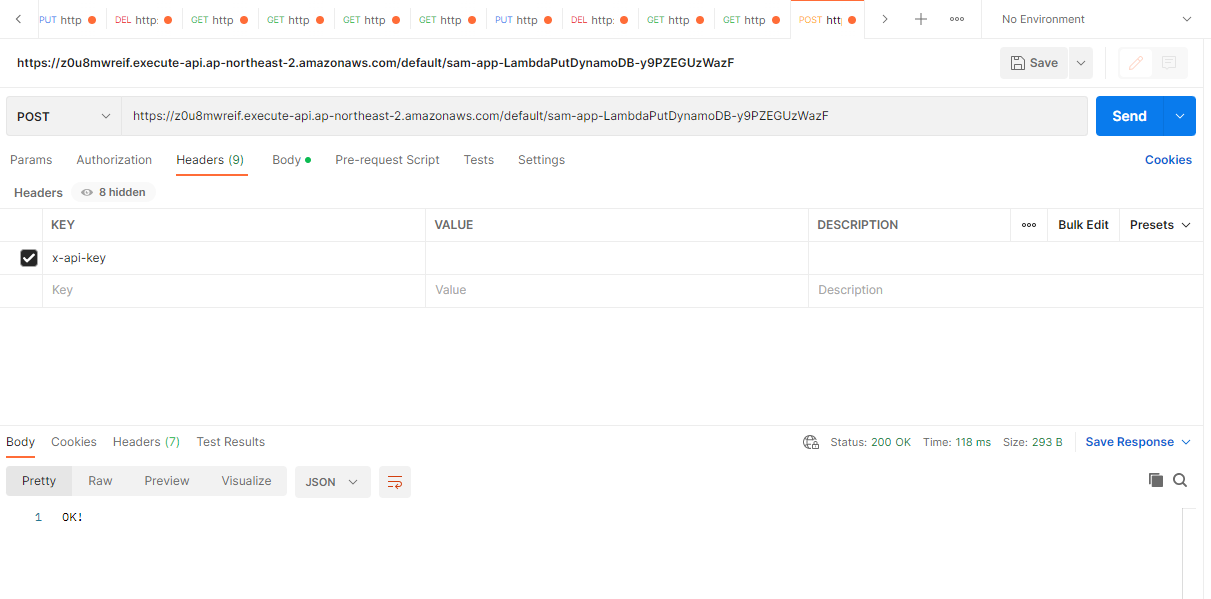Click the Time: 118 ms text
Image resolution: width=1211 pixels, height=599 pixels.
point(957,442)
